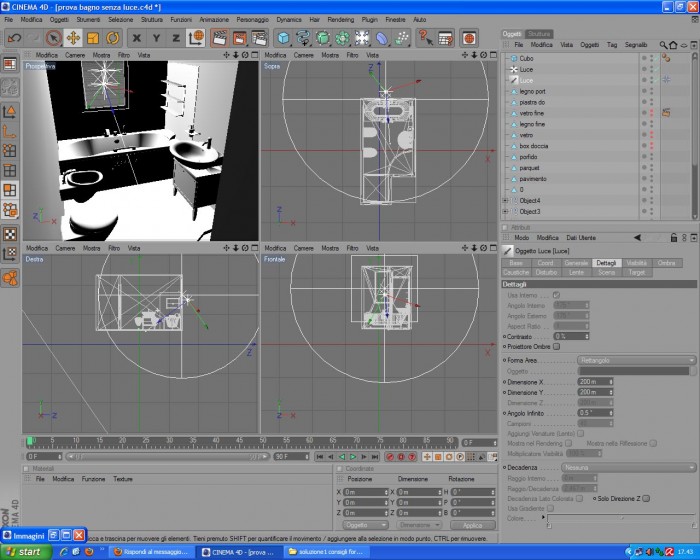Toggle the Solo Direzione Z checkbox
The height and width of the screenshot is (560, 700).
click(646, 498)
